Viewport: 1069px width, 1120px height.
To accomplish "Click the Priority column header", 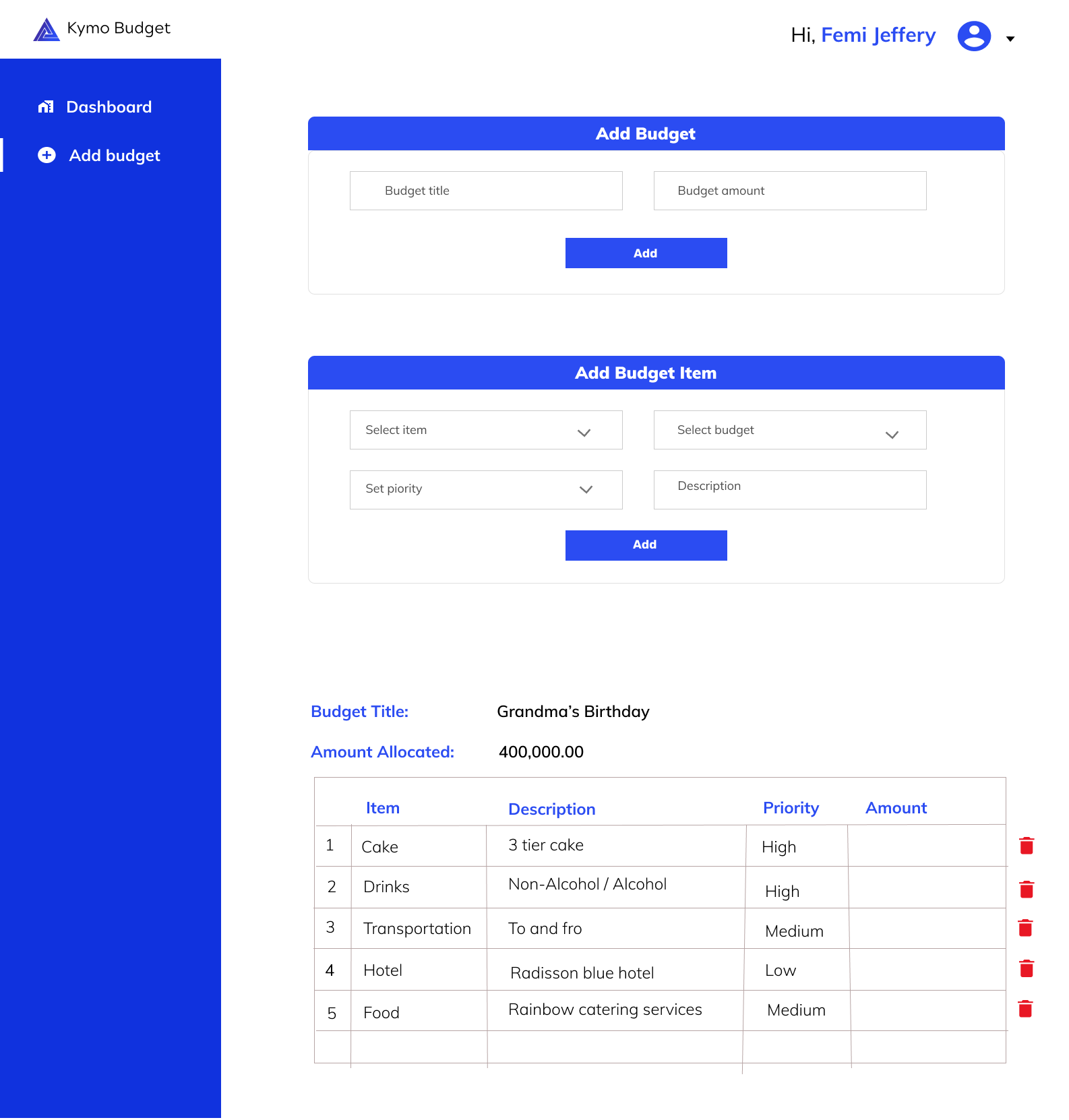I will (791, 808).
